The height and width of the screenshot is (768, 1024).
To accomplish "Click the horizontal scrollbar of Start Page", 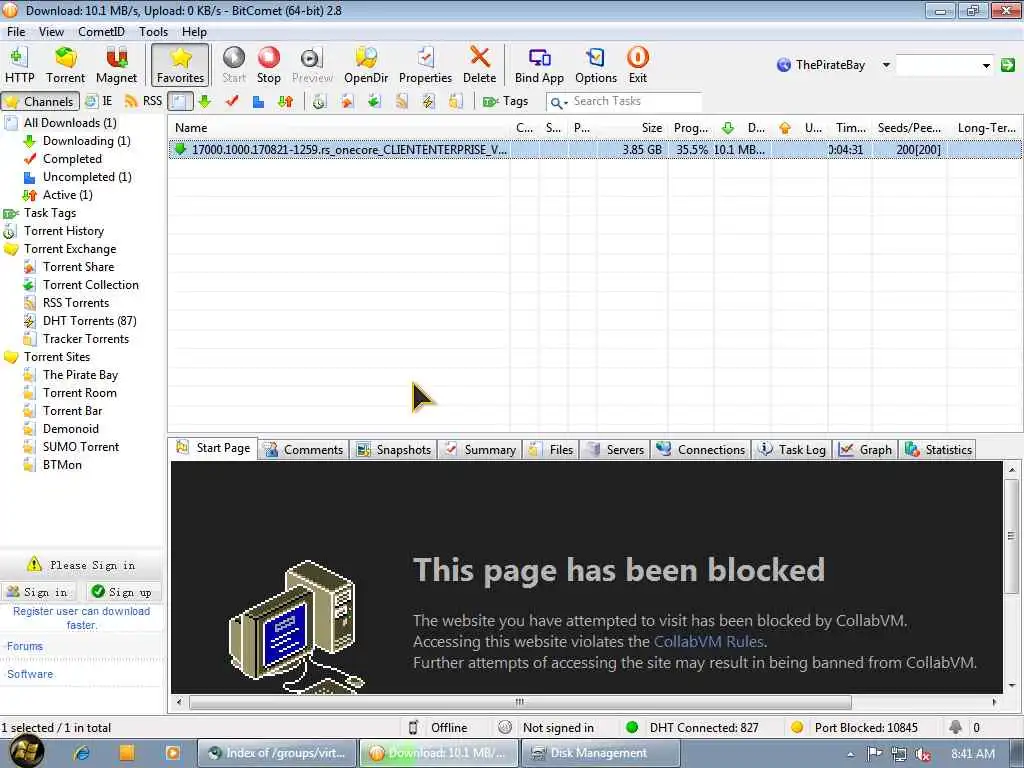I will click(x=520, y=702).
